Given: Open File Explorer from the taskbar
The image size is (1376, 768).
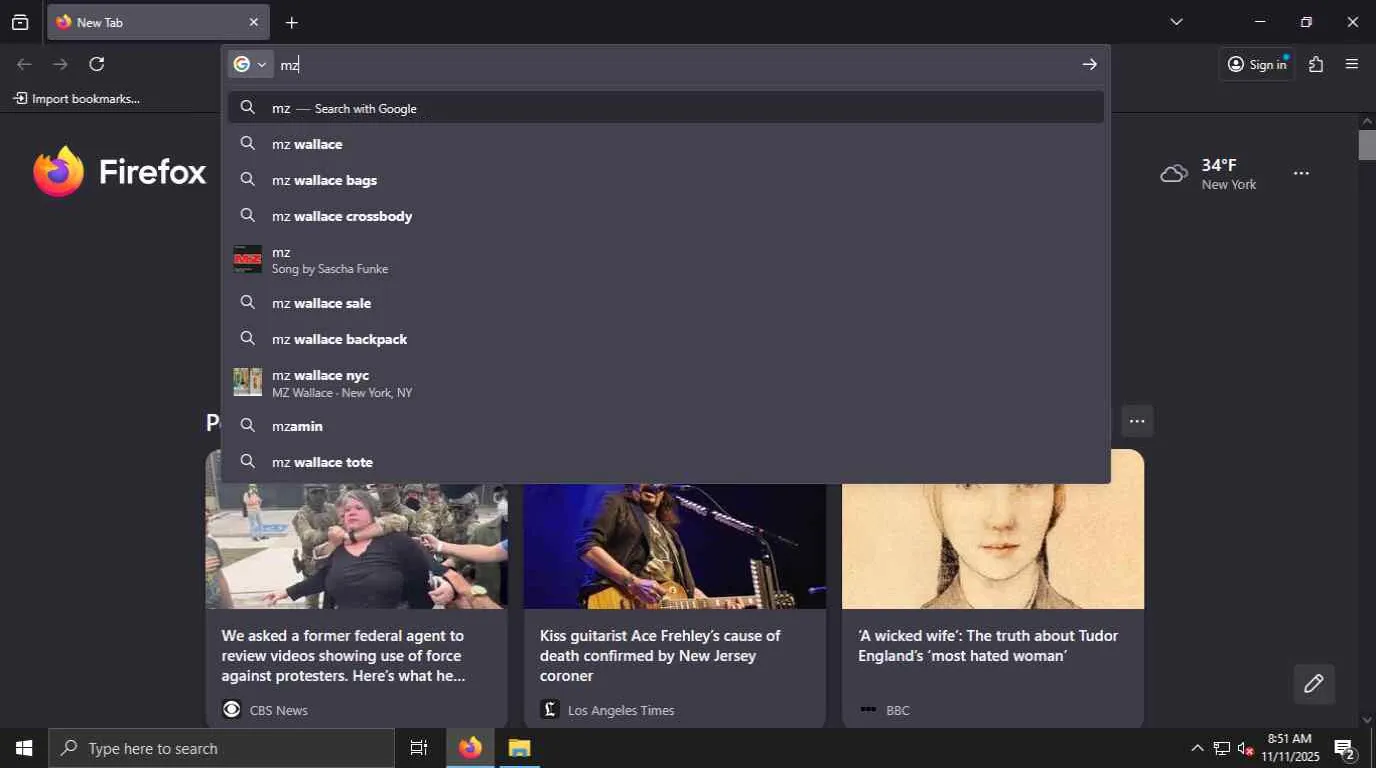Looking at the screenshot, I should 519,748.
